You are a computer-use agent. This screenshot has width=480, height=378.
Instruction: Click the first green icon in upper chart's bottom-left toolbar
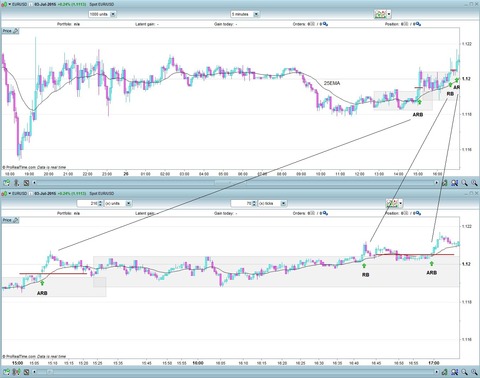tap(6, 183)
